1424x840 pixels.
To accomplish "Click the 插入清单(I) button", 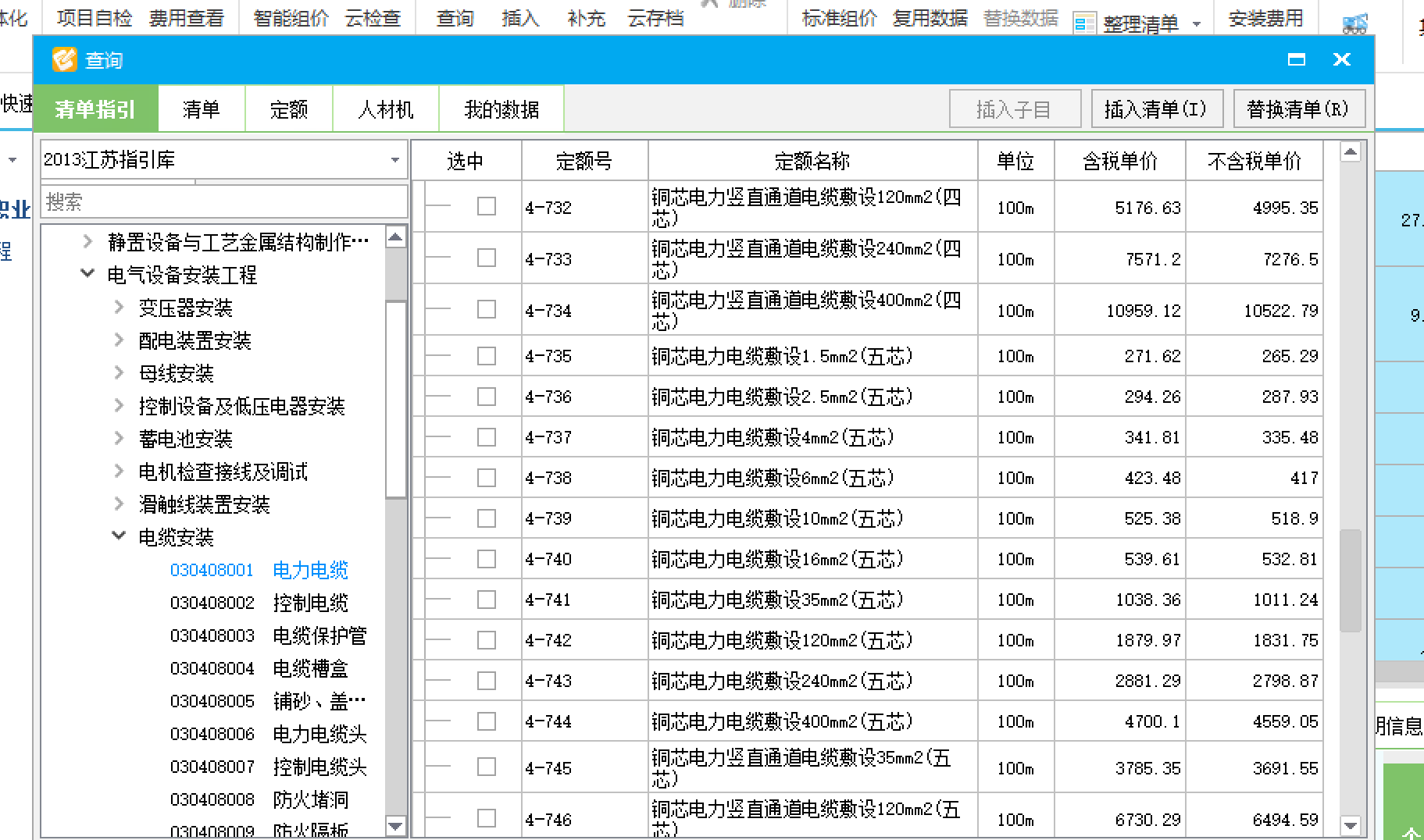I will coord(1156,109).
